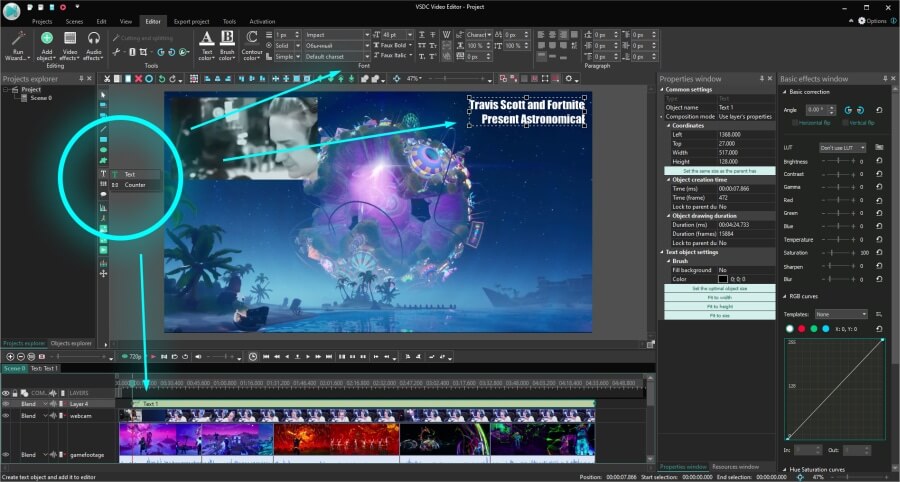This screenshot has width=900, height=482.
Task: Reset the Saturation value
Action: tap(879, 252)
